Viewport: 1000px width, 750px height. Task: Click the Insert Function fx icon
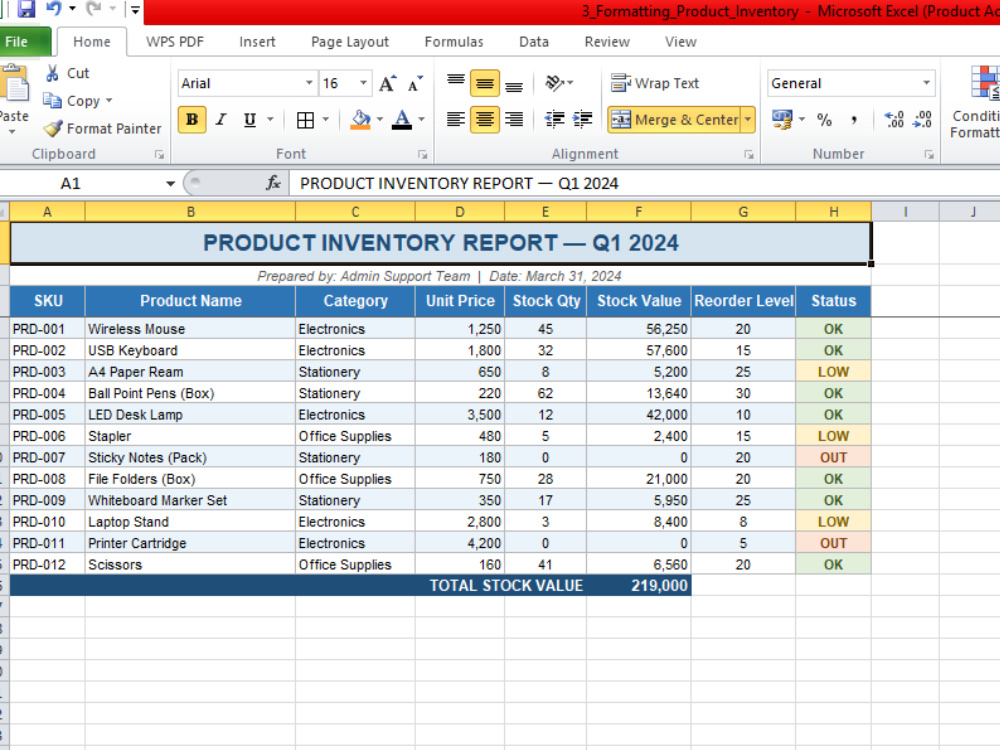(x=274, y=184)
